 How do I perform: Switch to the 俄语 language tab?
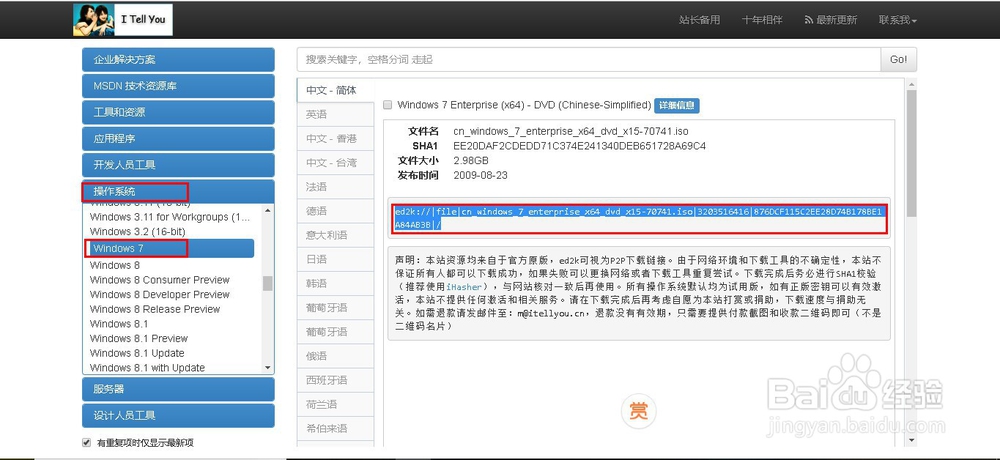click(x=335, y=356)
